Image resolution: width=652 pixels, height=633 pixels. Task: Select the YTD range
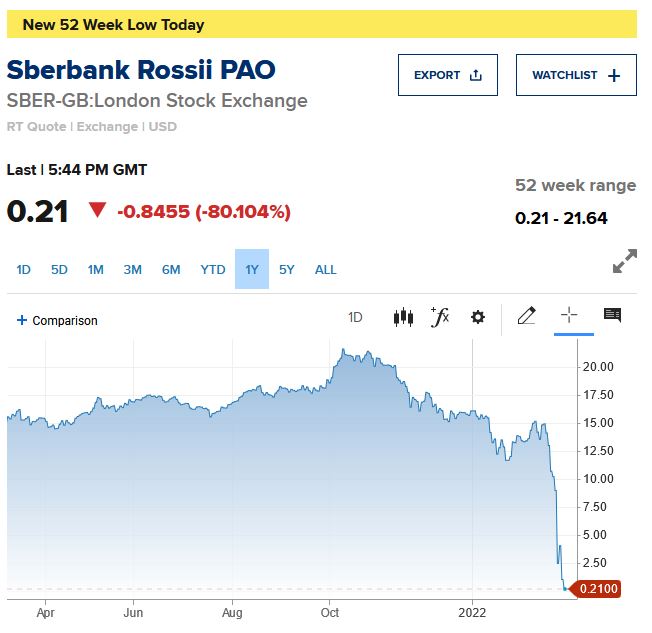click(x=213, y=270)
